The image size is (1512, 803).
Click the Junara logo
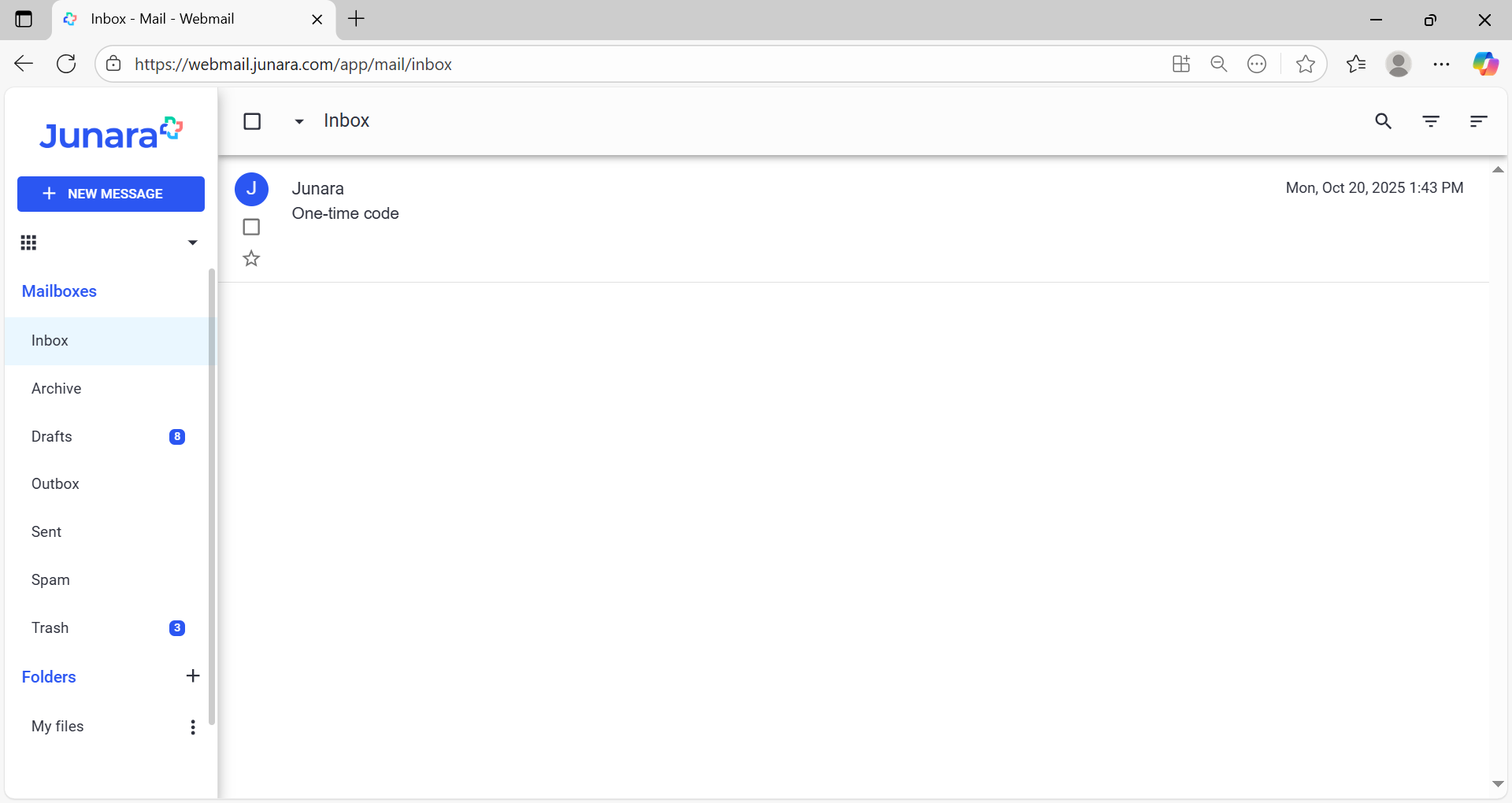[111, 134]
